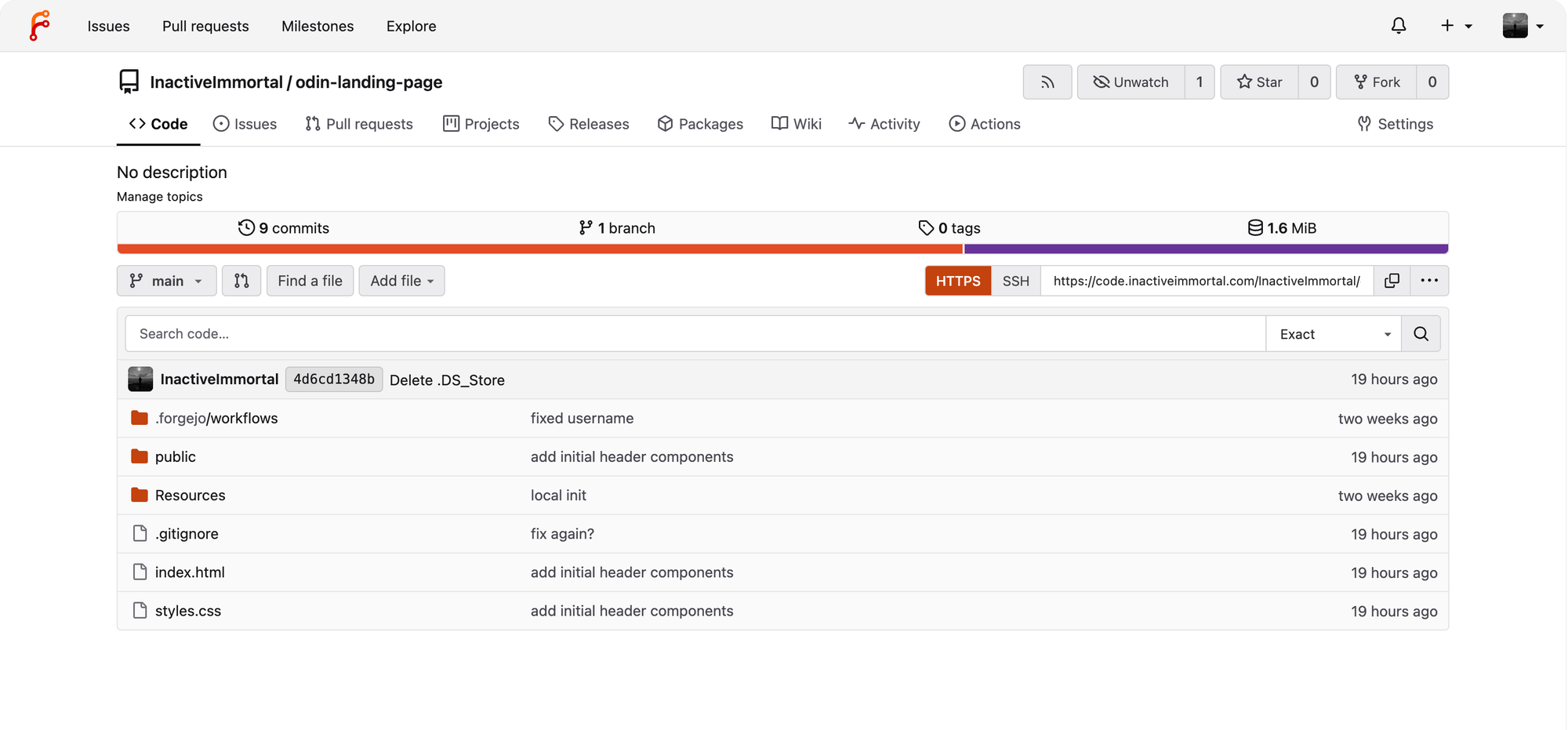Star the odin-landing-page repository
Screen dimensions: 1568x730
(1259, 82)
